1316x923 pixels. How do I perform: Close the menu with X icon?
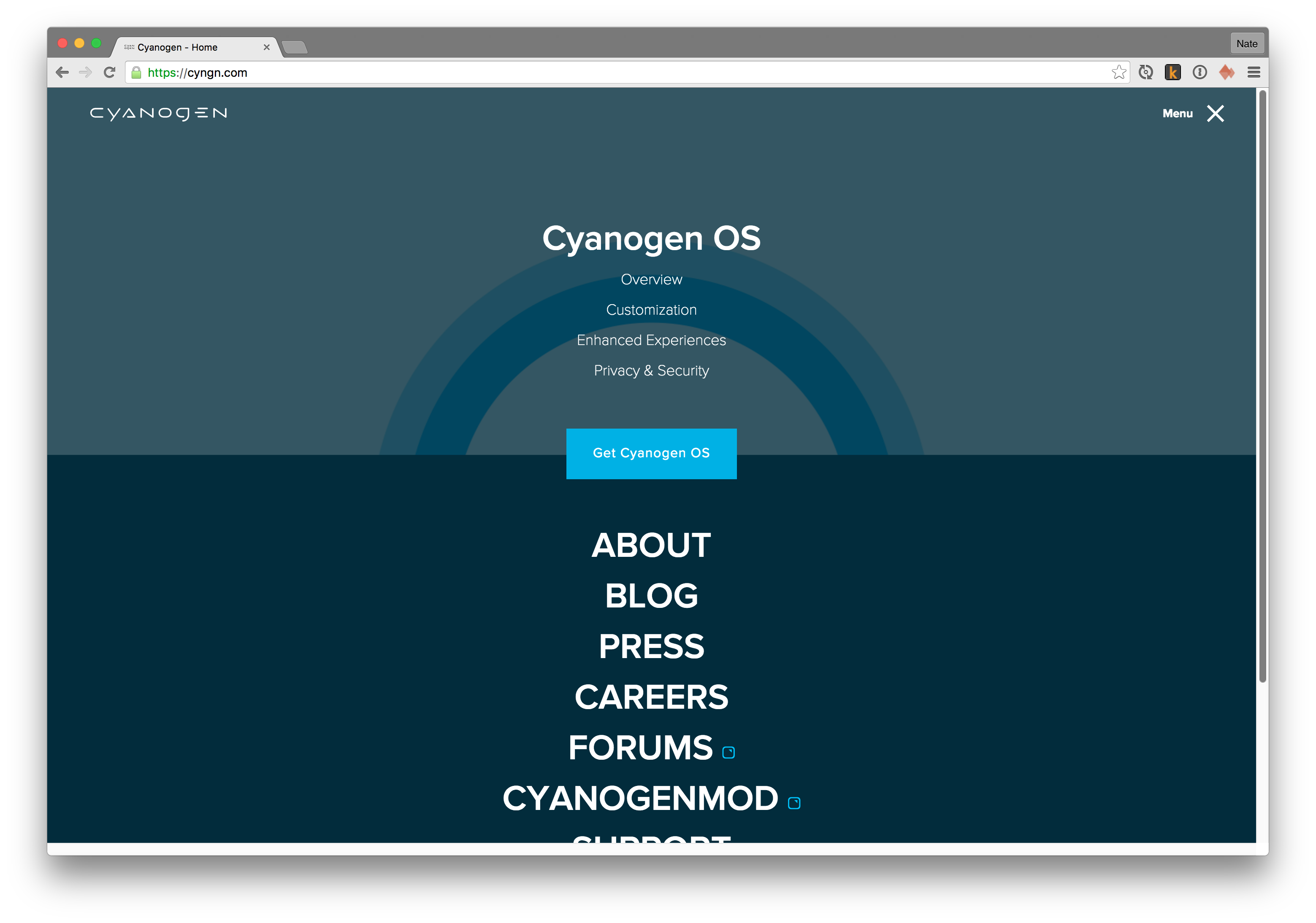pos(1215,113)
